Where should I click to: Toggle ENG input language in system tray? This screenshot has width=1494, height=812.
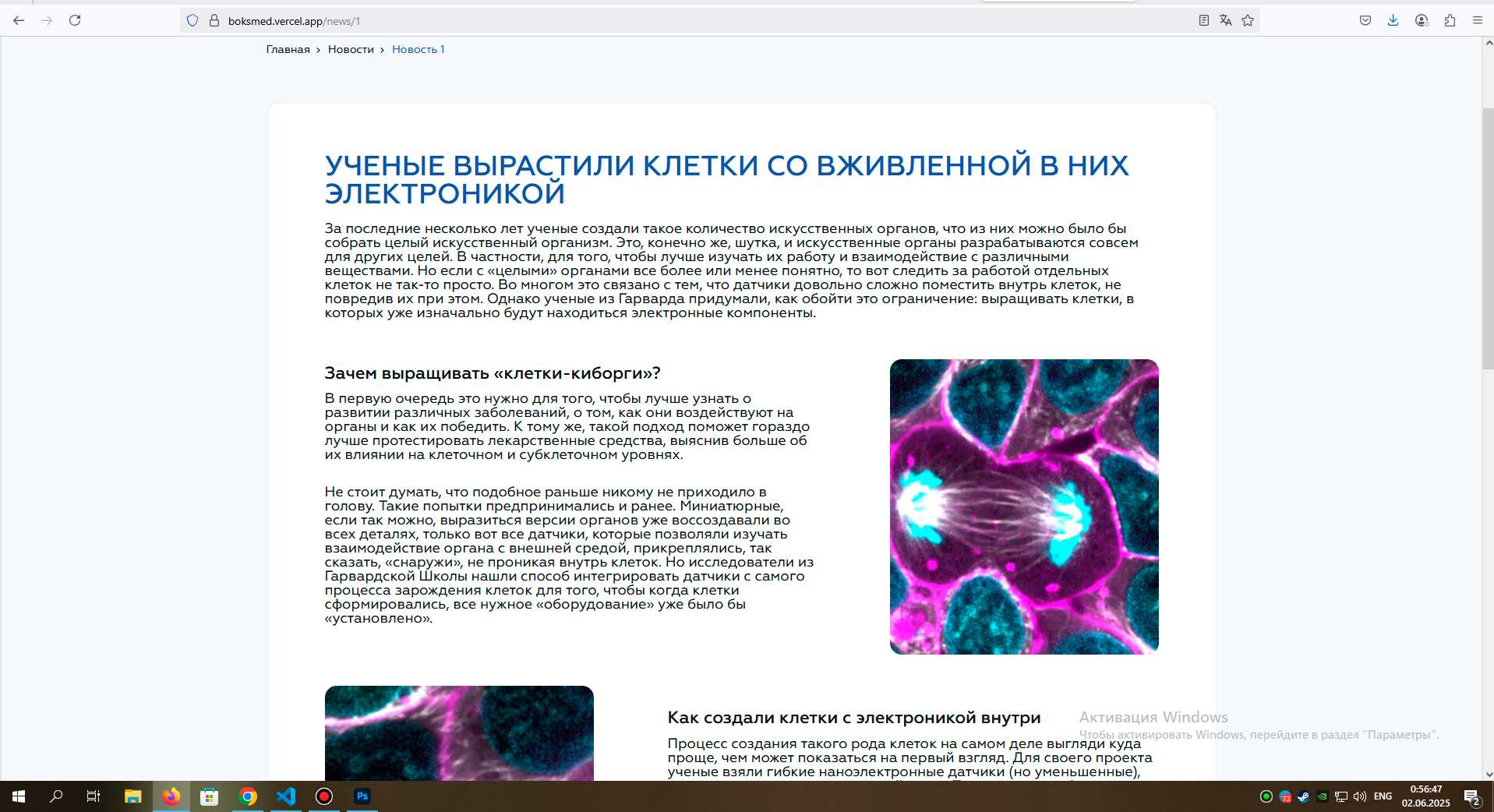pos(1383,796)
